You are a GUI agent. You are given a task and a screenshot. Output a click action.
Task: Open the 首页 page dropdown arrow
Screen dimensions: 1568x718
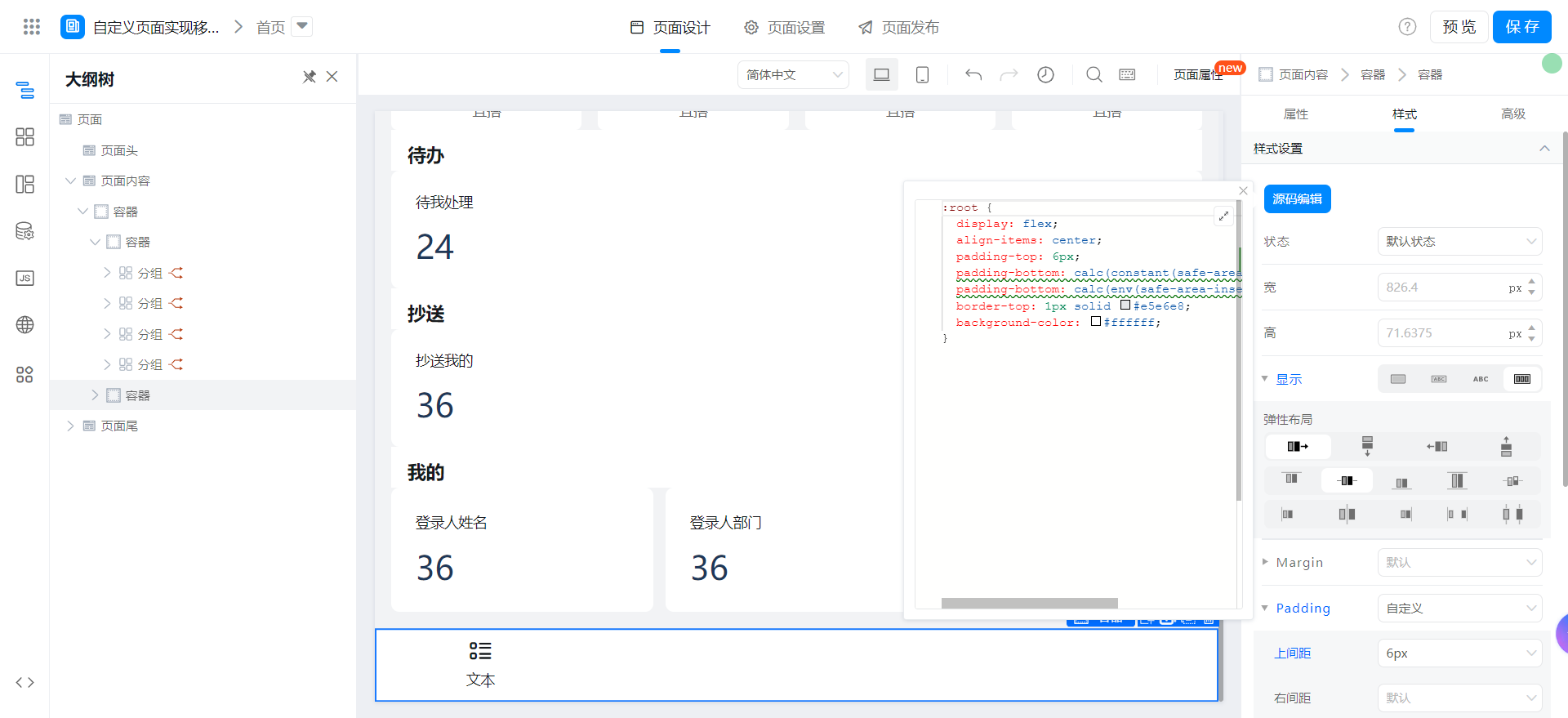302,26
